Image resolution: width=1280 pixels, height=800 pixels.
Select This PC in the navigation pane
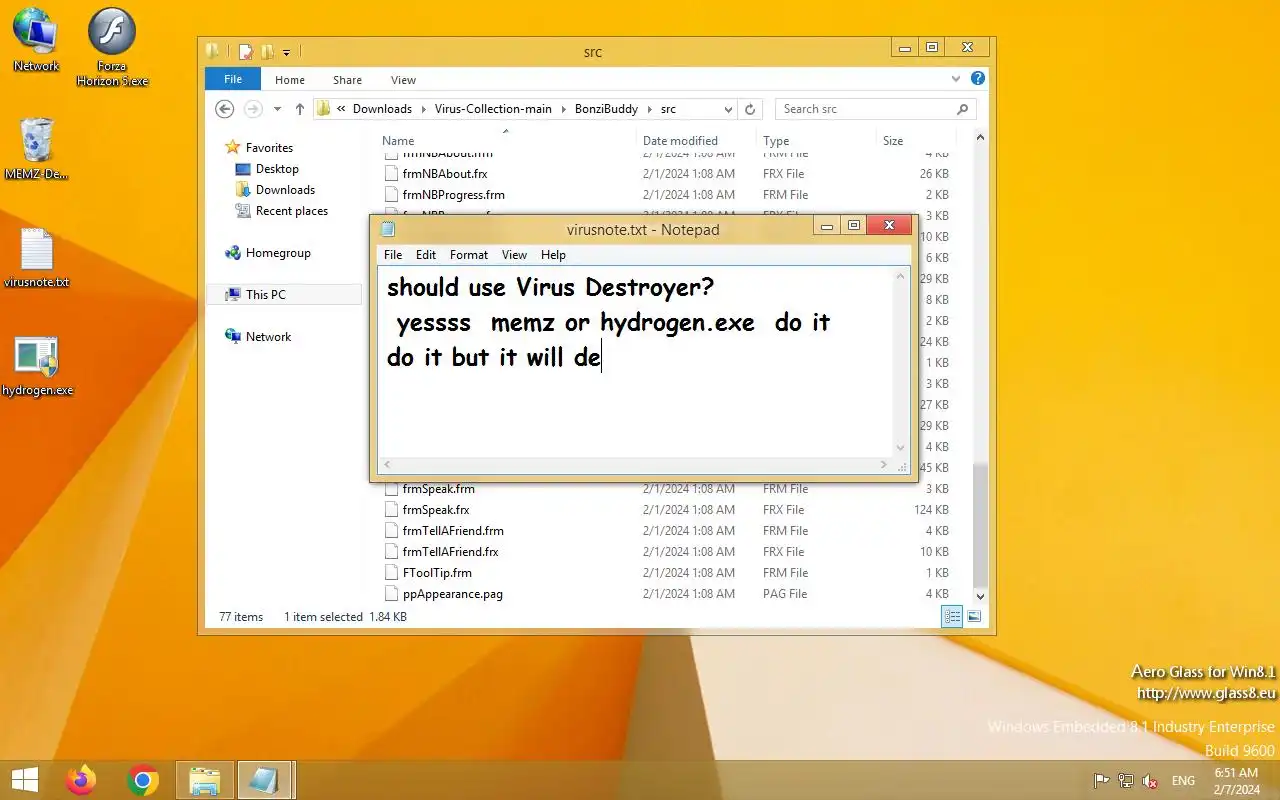pos(284,295)
